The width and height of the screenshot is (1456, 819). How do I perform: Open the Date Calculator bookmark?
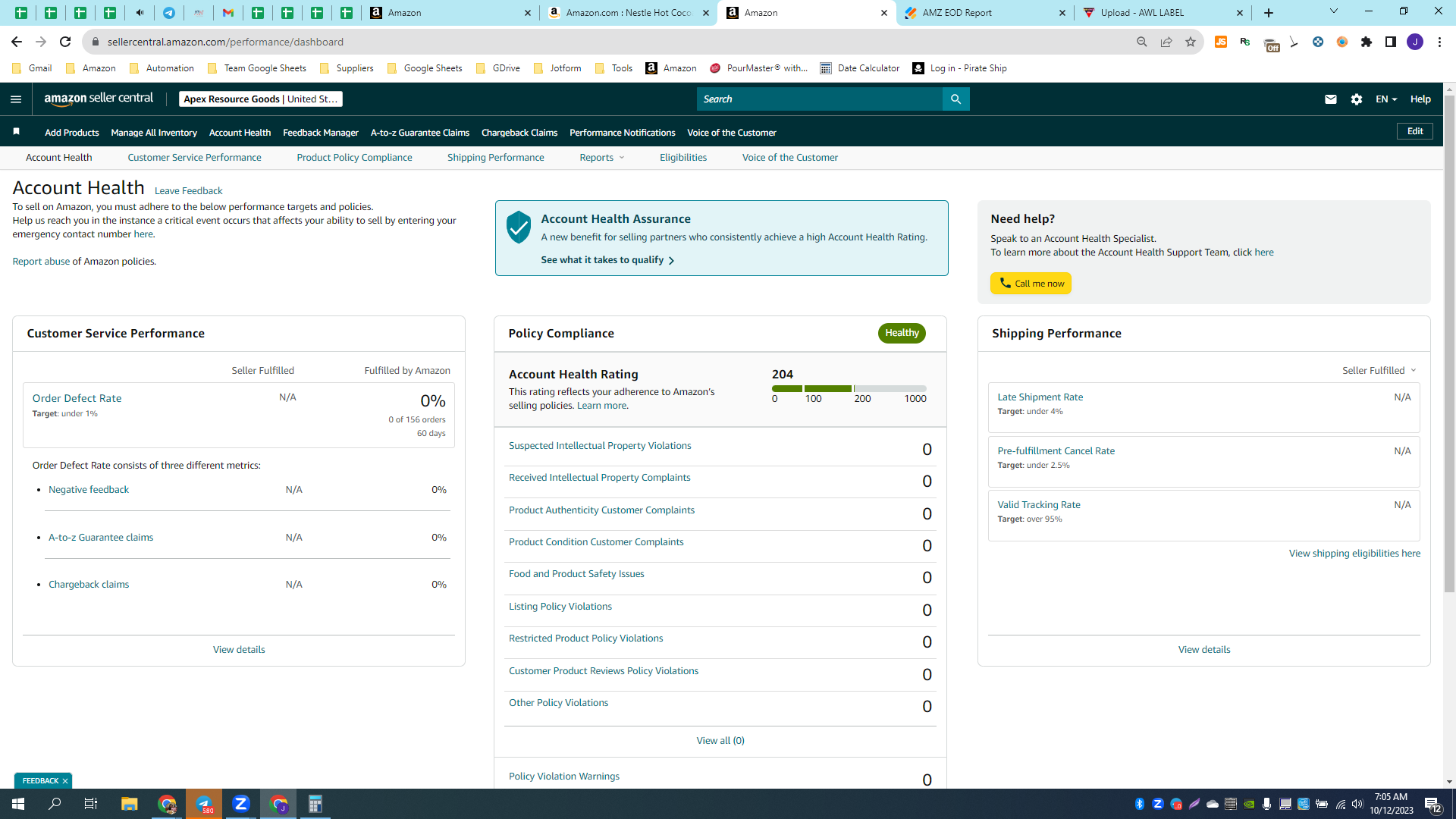click(x=859, y=68)
